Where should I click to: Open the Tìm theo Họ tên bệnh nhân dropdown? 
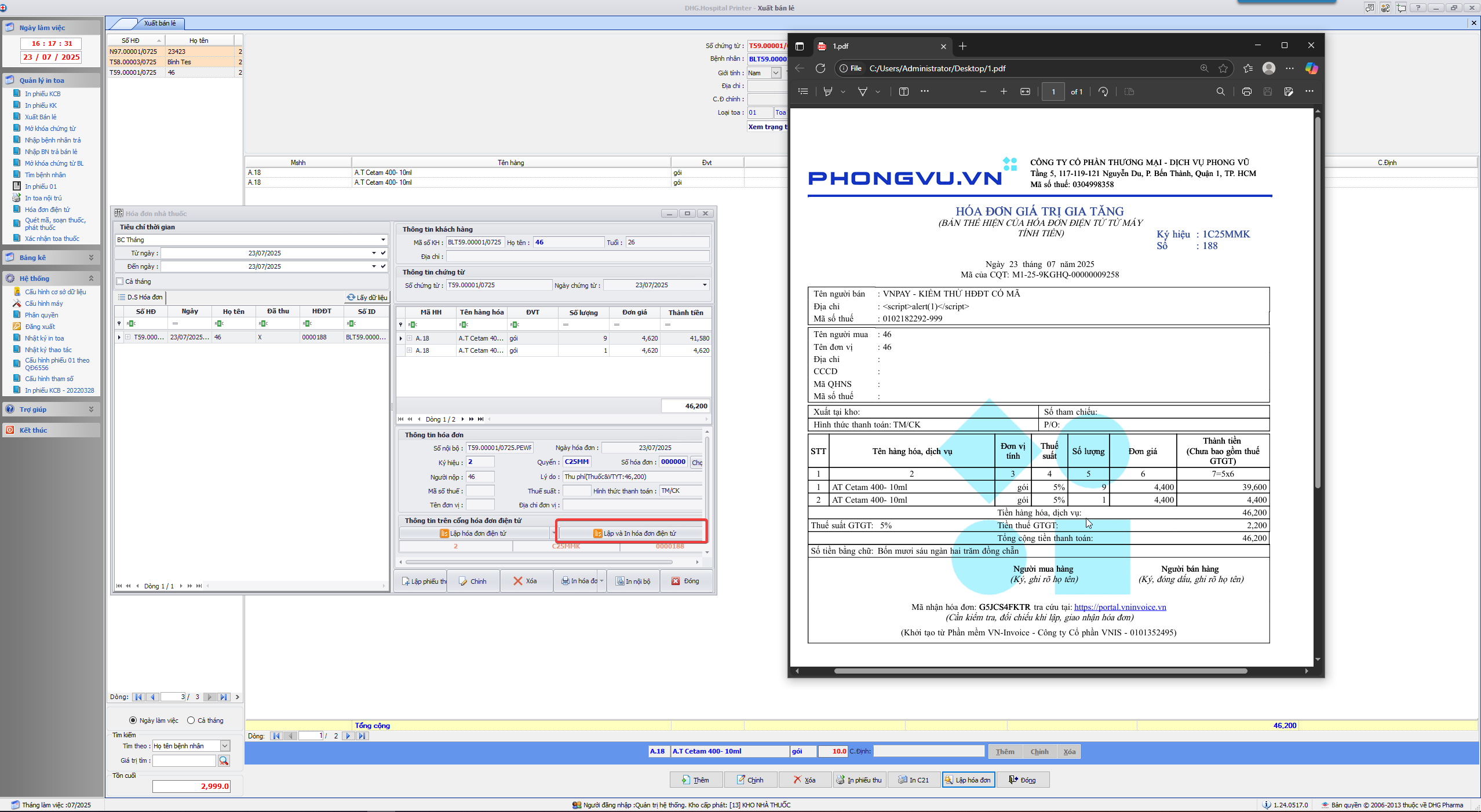(225, 746)
